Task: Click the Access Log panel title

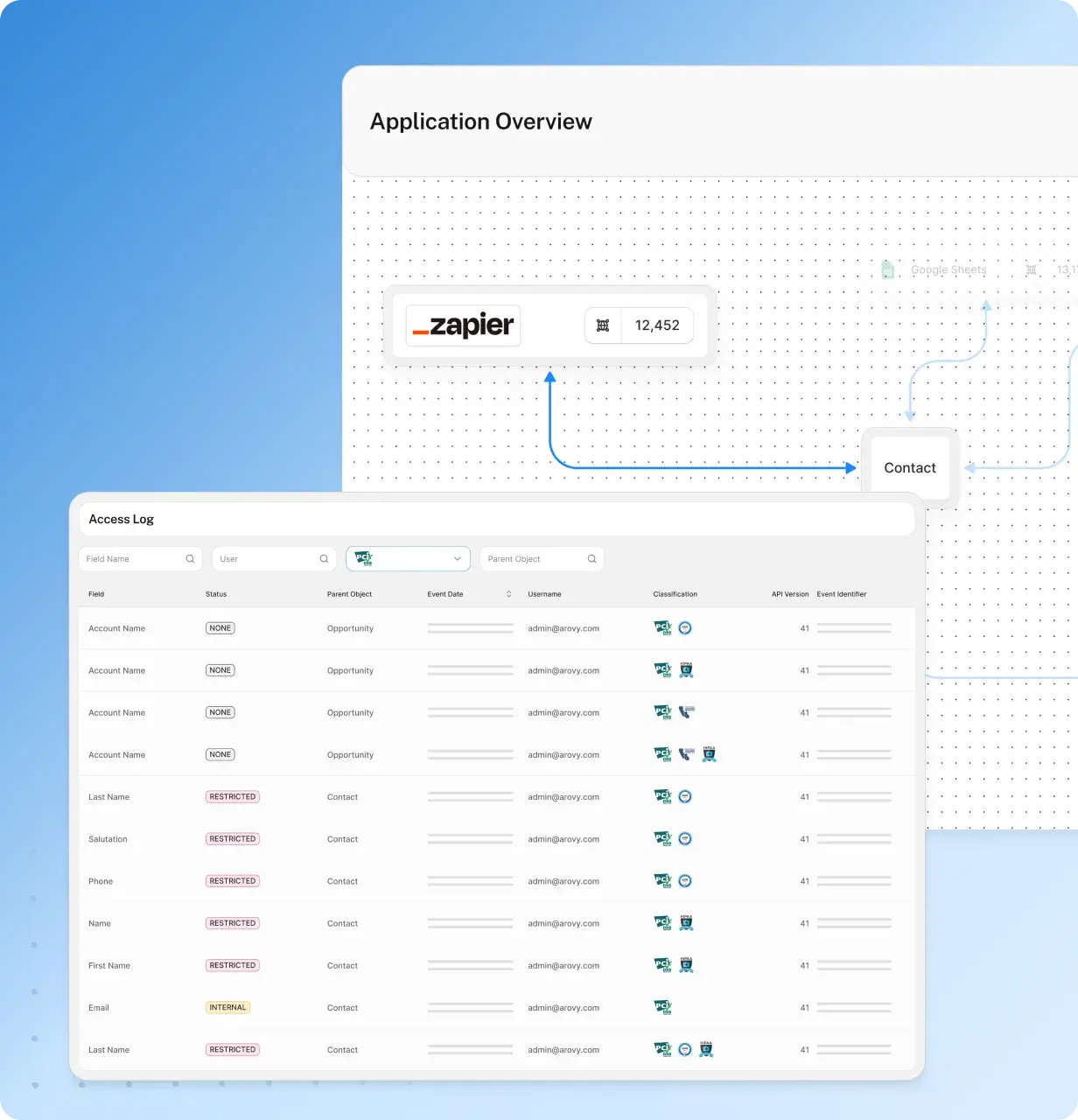Action: pyautogui.click(x=122, y=519)
